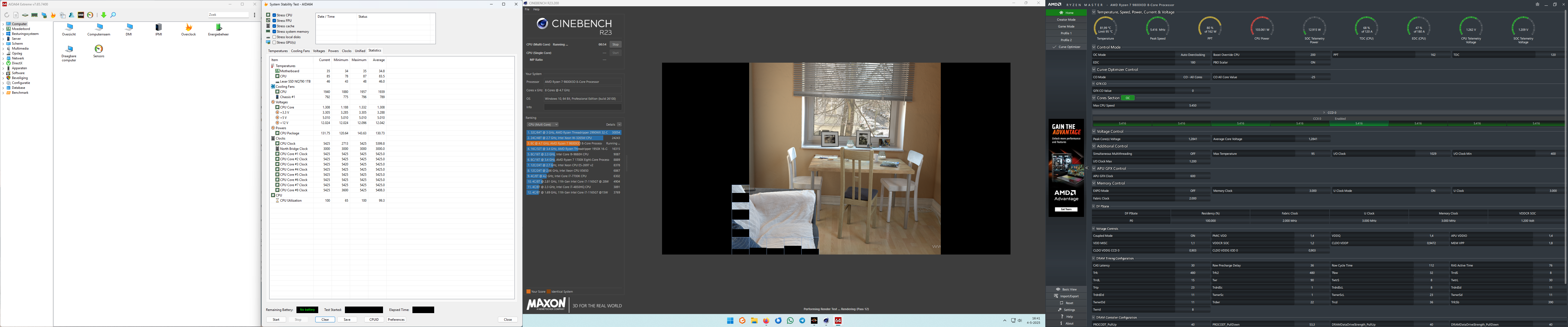Collapse the Control Mode section
This screenshot has height=327, width=1568.
point(1094,47)
